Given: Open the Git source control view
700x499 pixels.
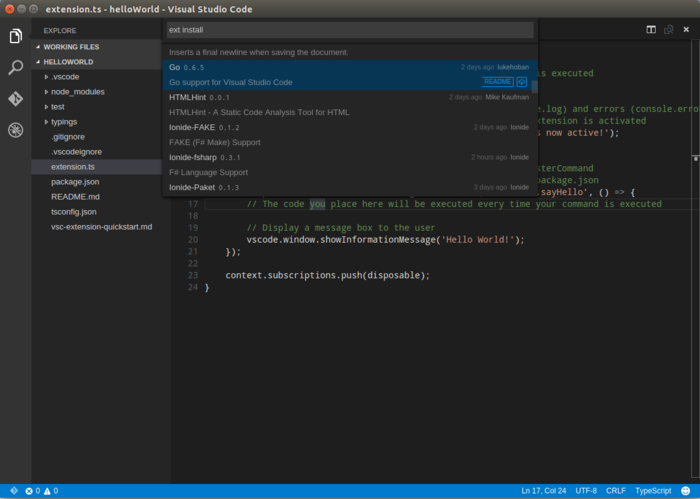Looking at the screenshot, I should click(15, 99).
